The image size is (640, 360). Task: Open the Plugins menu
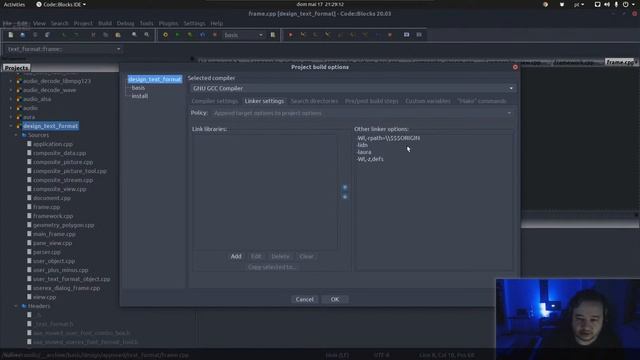click(169, 23)
